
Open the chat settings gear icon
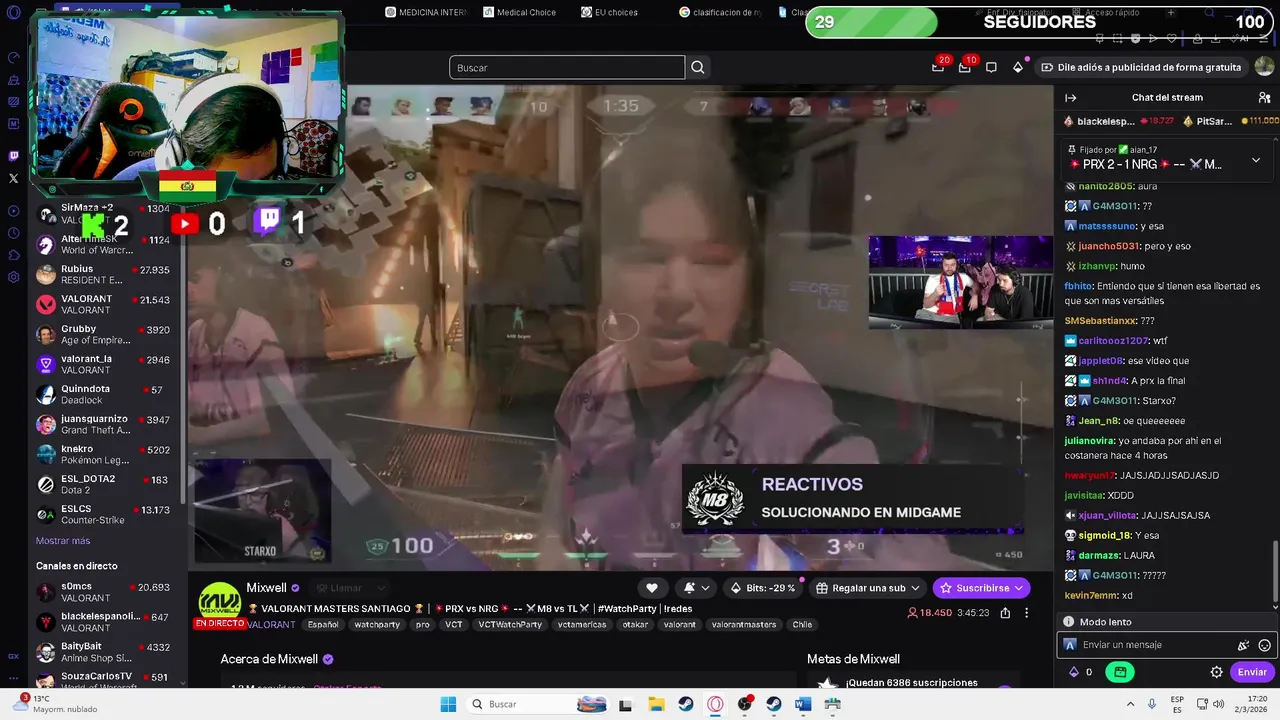[1217, 672]
